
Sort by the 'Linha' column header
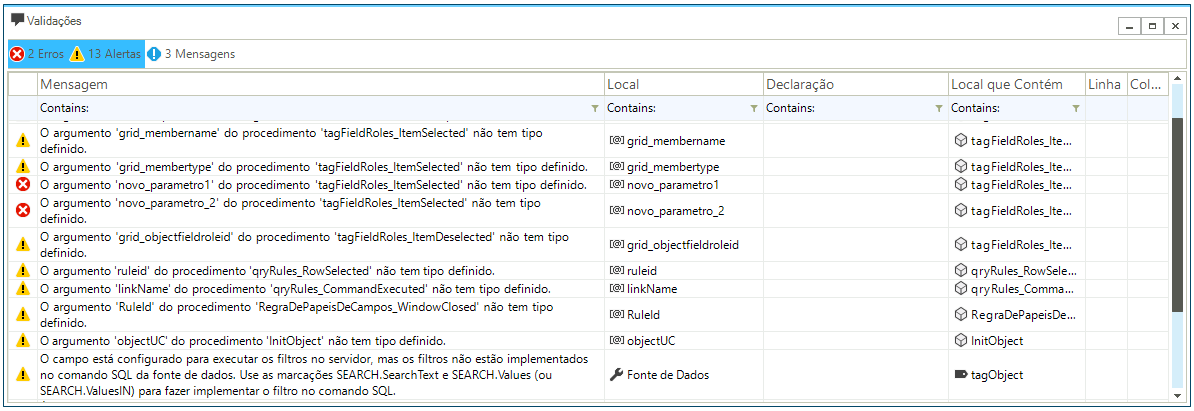1104,85
